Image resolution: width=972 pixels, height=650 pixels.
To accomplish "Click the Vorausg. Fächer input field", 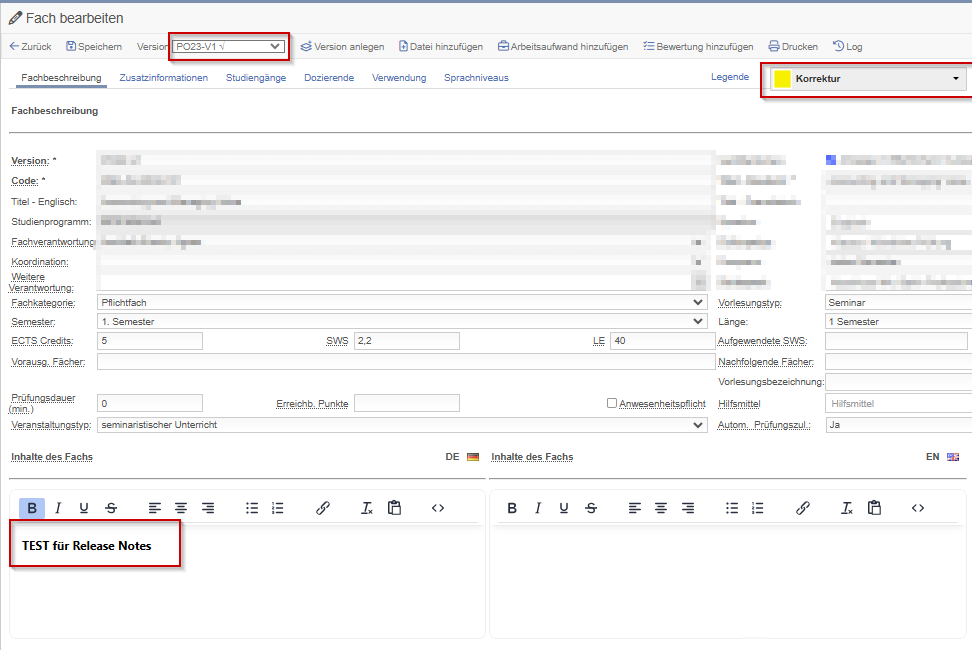I will click(x=406, y=362).
